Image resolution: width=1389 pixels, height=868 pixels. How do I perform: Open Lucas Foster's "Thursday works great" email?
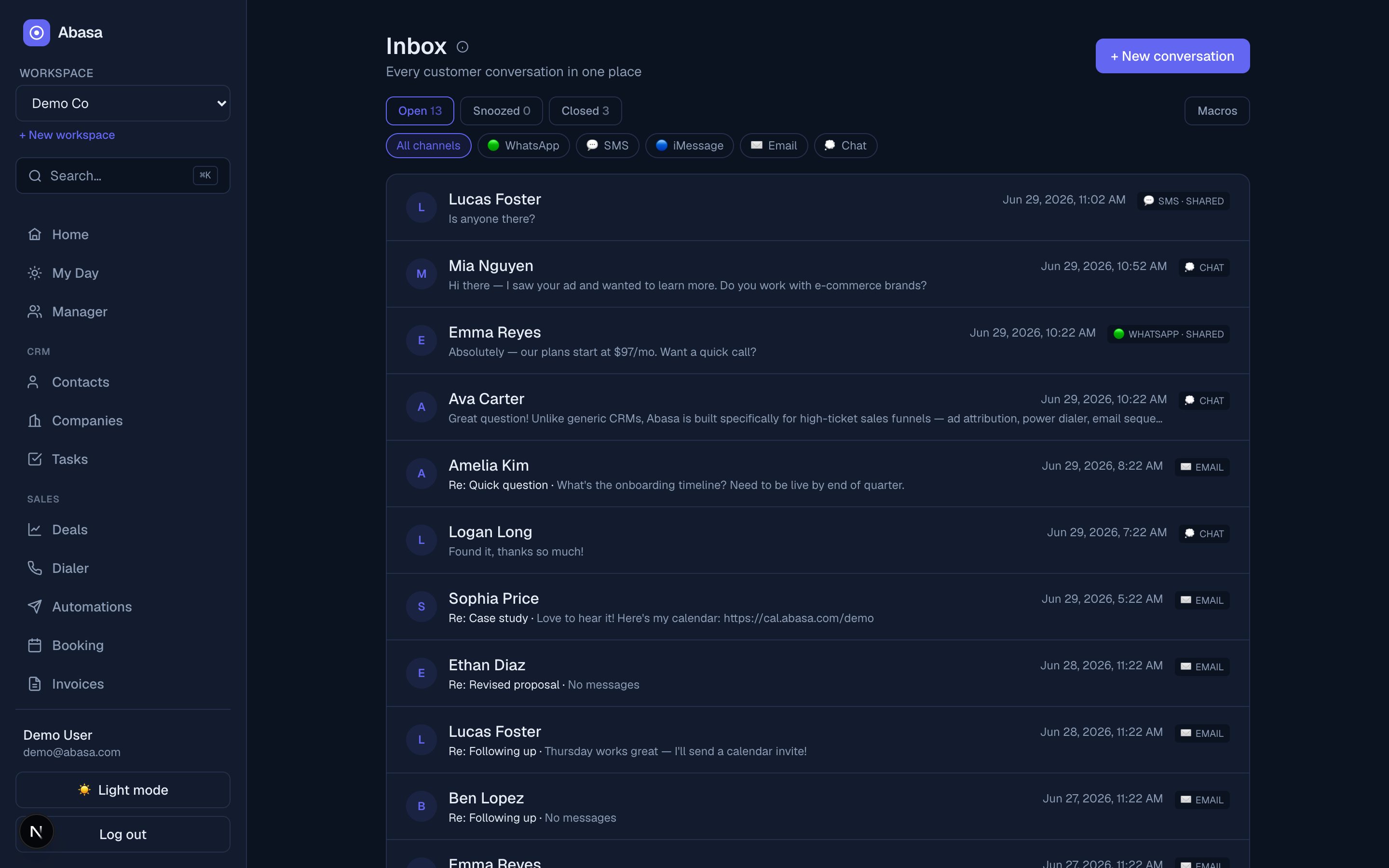pyautogui.click(x=818, y=740)
